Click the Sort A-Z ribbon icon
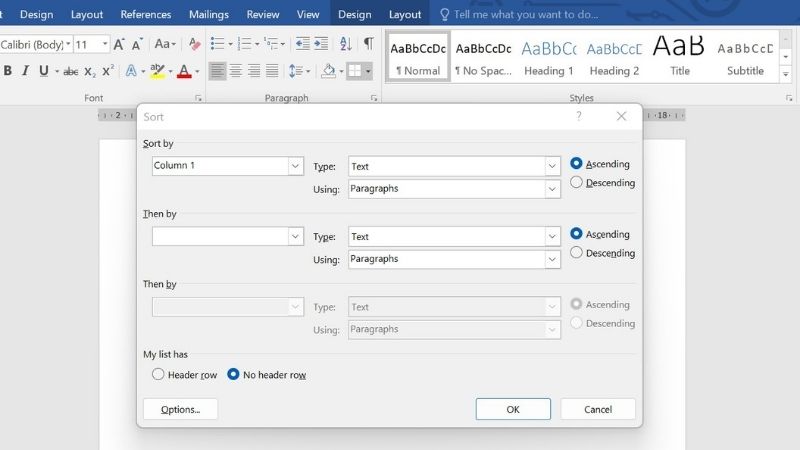The width and height of the screenshot is (800, 450). click(345, 44)
